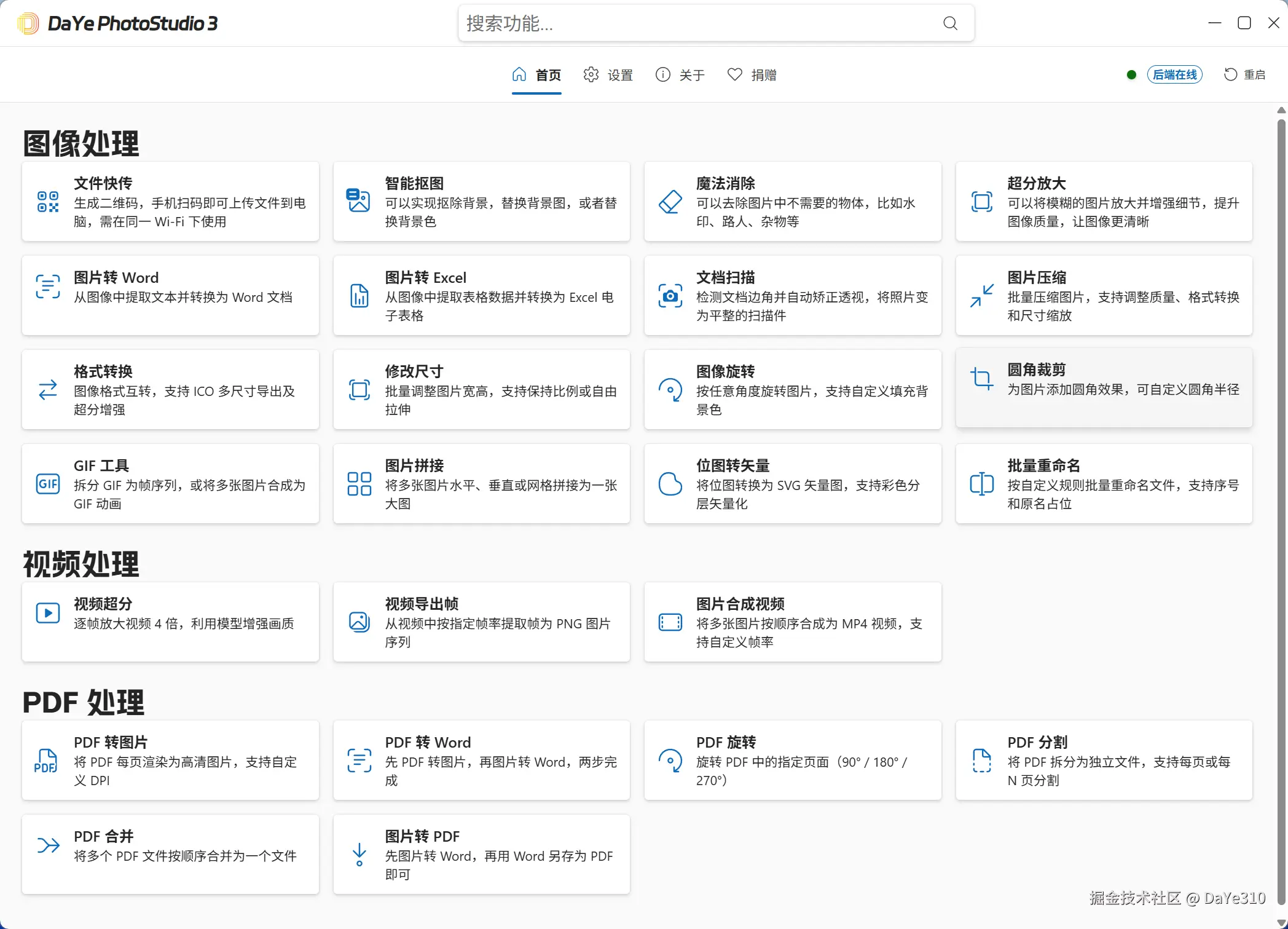This screenshot has height=929, width=1288.
Task: Open the 格式转换 card title
Action: (103, 371)
